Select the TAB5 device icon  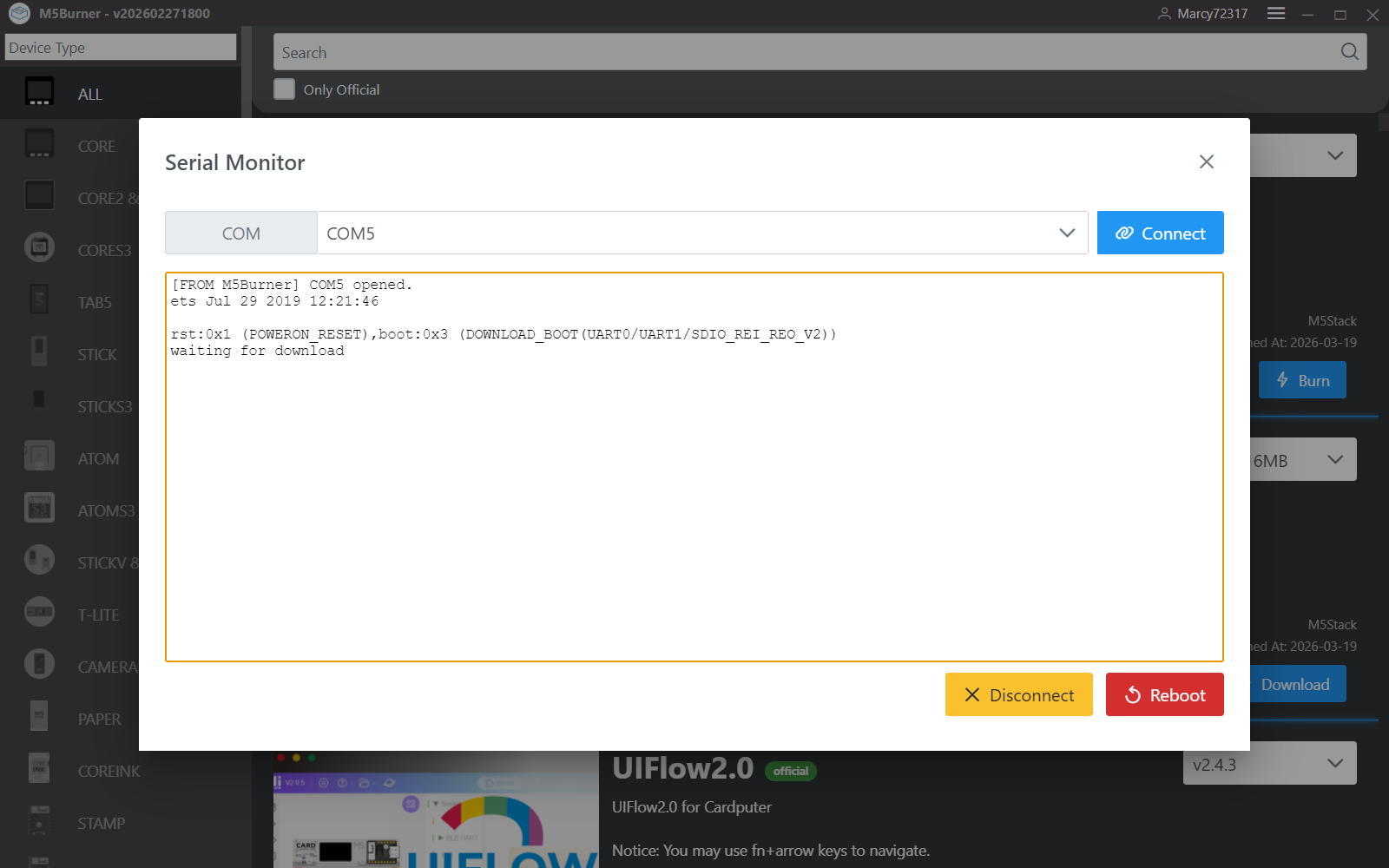(39, 300)
